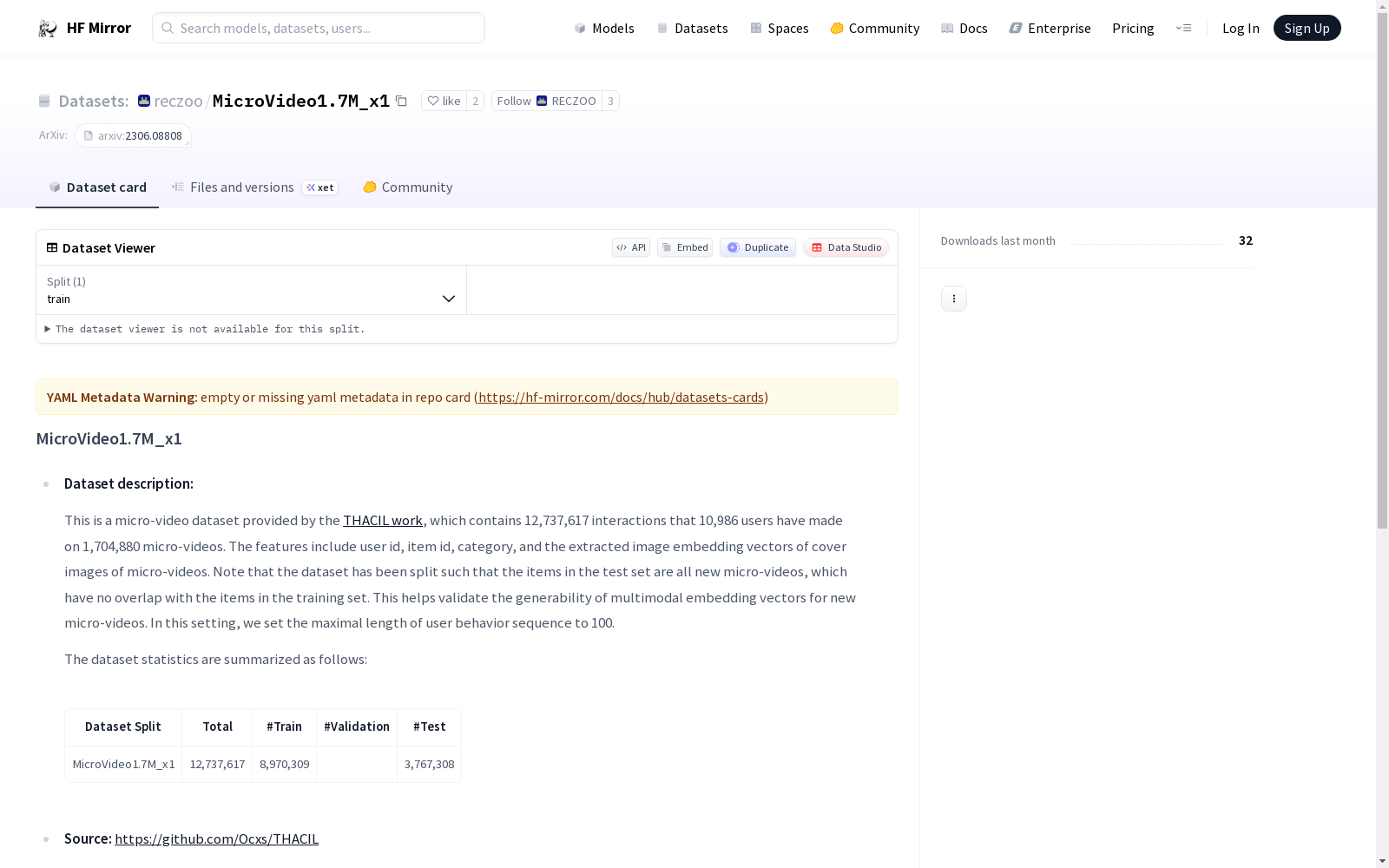Click the MicroVideo1.7M_x1 dataset title

tap(301, 101)
